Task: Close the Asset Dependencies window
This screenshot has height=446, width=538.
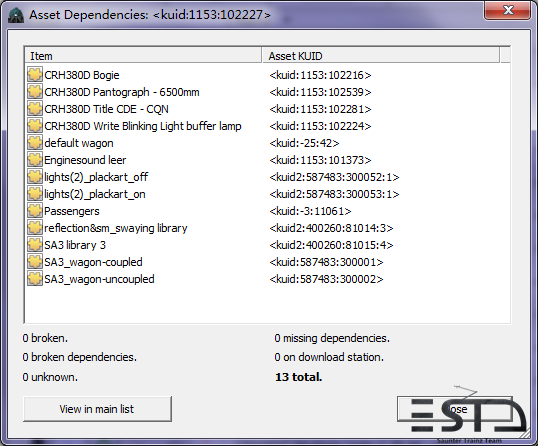Action: click(507, 11)
